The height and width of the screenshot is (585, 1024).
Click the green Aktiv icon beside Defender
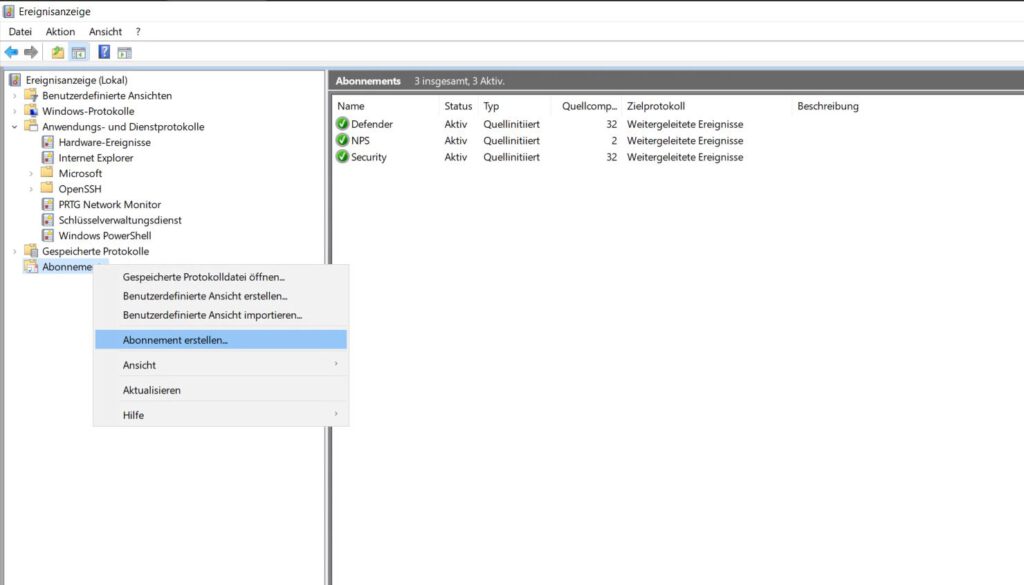pyautogui.click(x=340, y=124)
